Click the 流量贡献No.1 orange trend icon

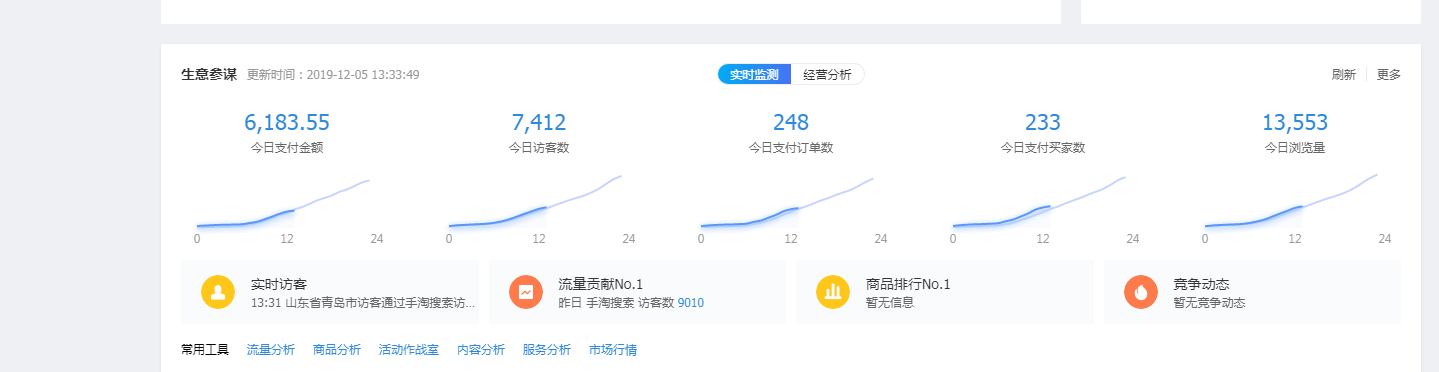pyautogui.click(x=525, y=292)
